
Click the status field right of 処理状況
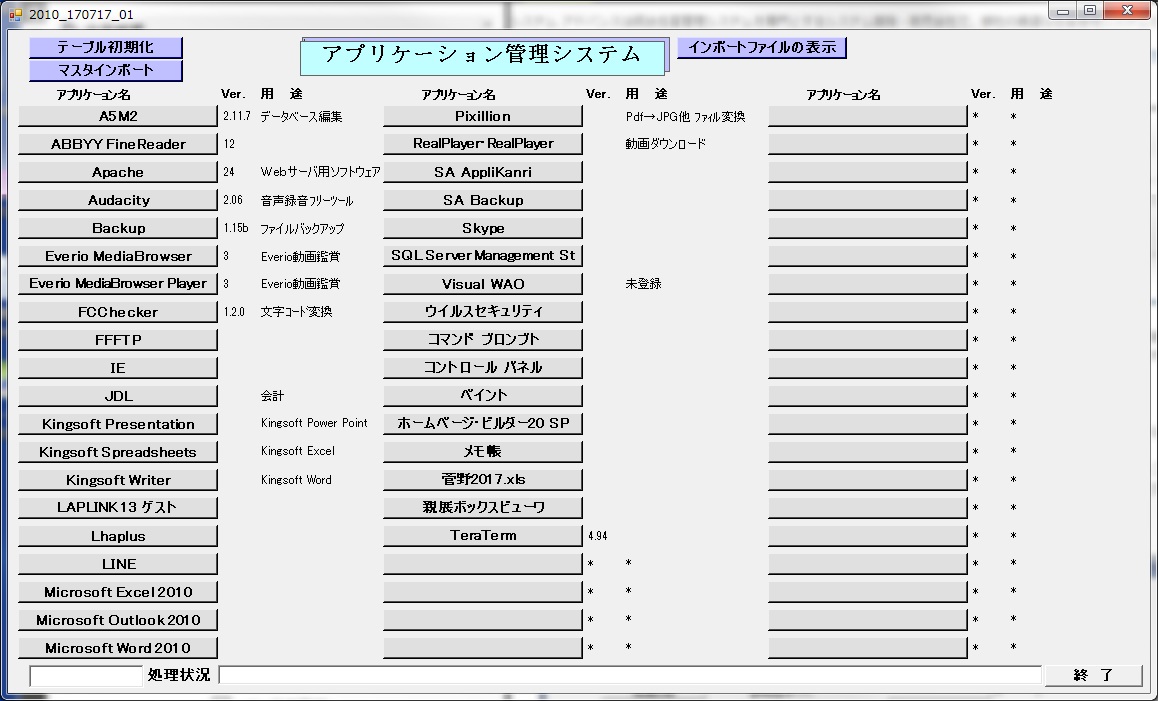(630, 674)
